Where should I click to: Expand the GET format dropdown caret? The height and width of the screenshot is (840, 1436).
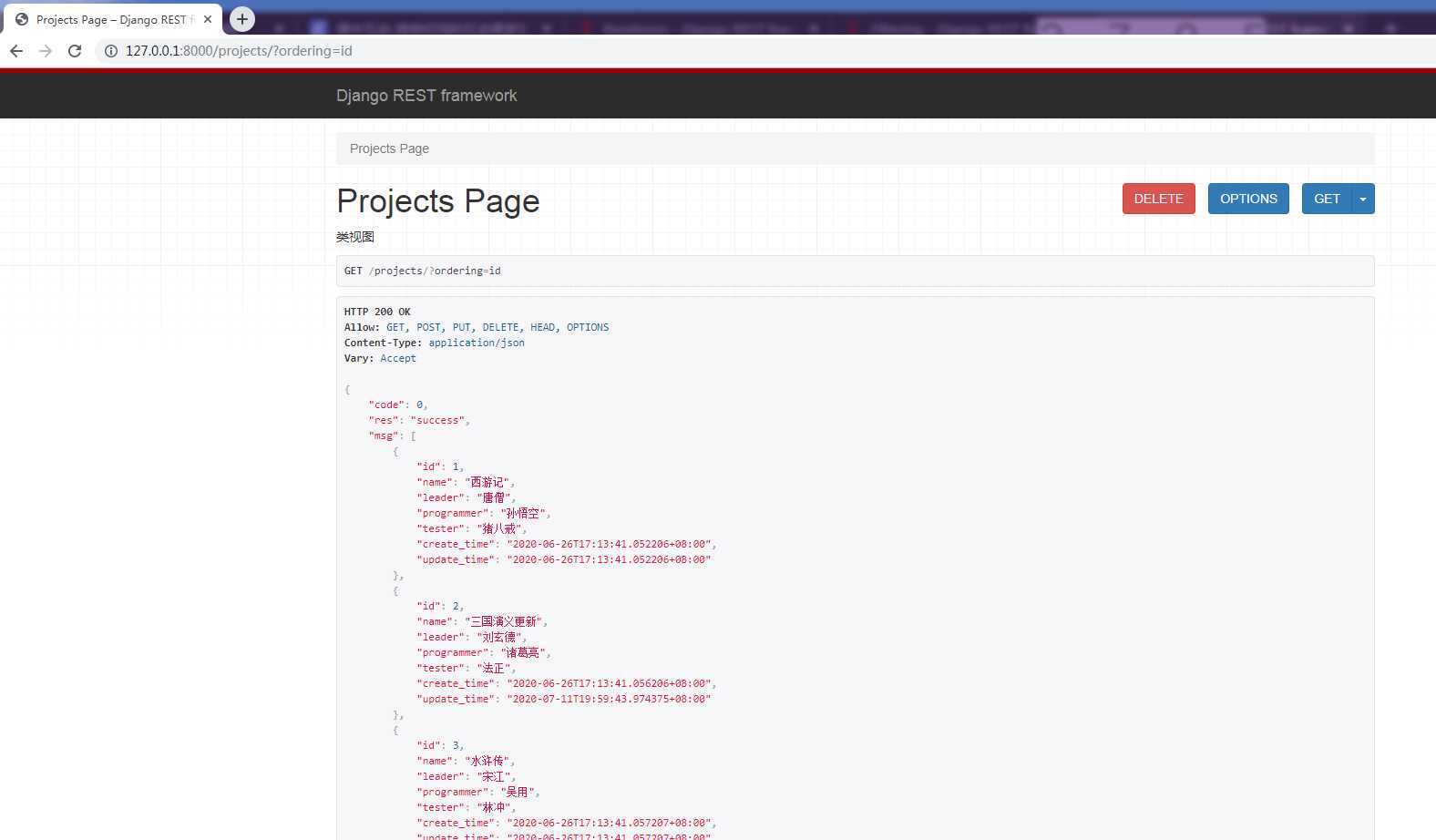pyautogui.click(x=1363, y=199)
